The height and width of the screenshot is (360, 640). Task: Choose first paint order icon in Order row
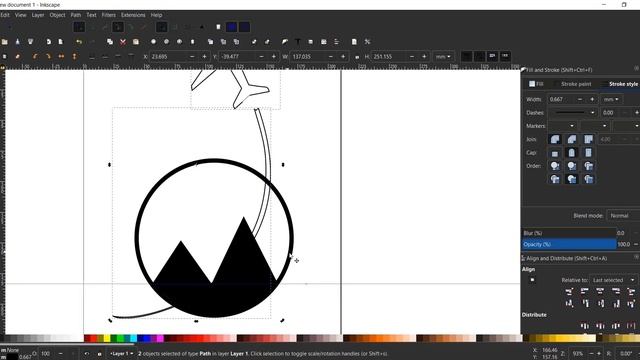pos(555,166)
